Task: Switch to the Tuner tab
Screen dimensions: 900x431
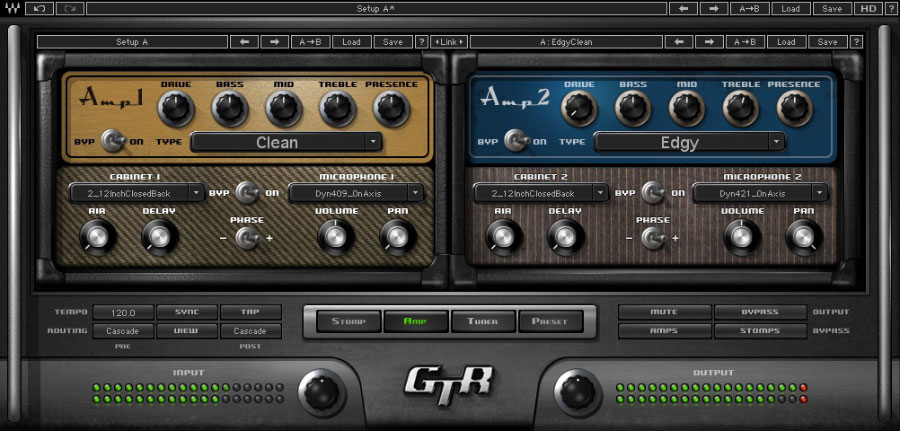Action: 483,321
